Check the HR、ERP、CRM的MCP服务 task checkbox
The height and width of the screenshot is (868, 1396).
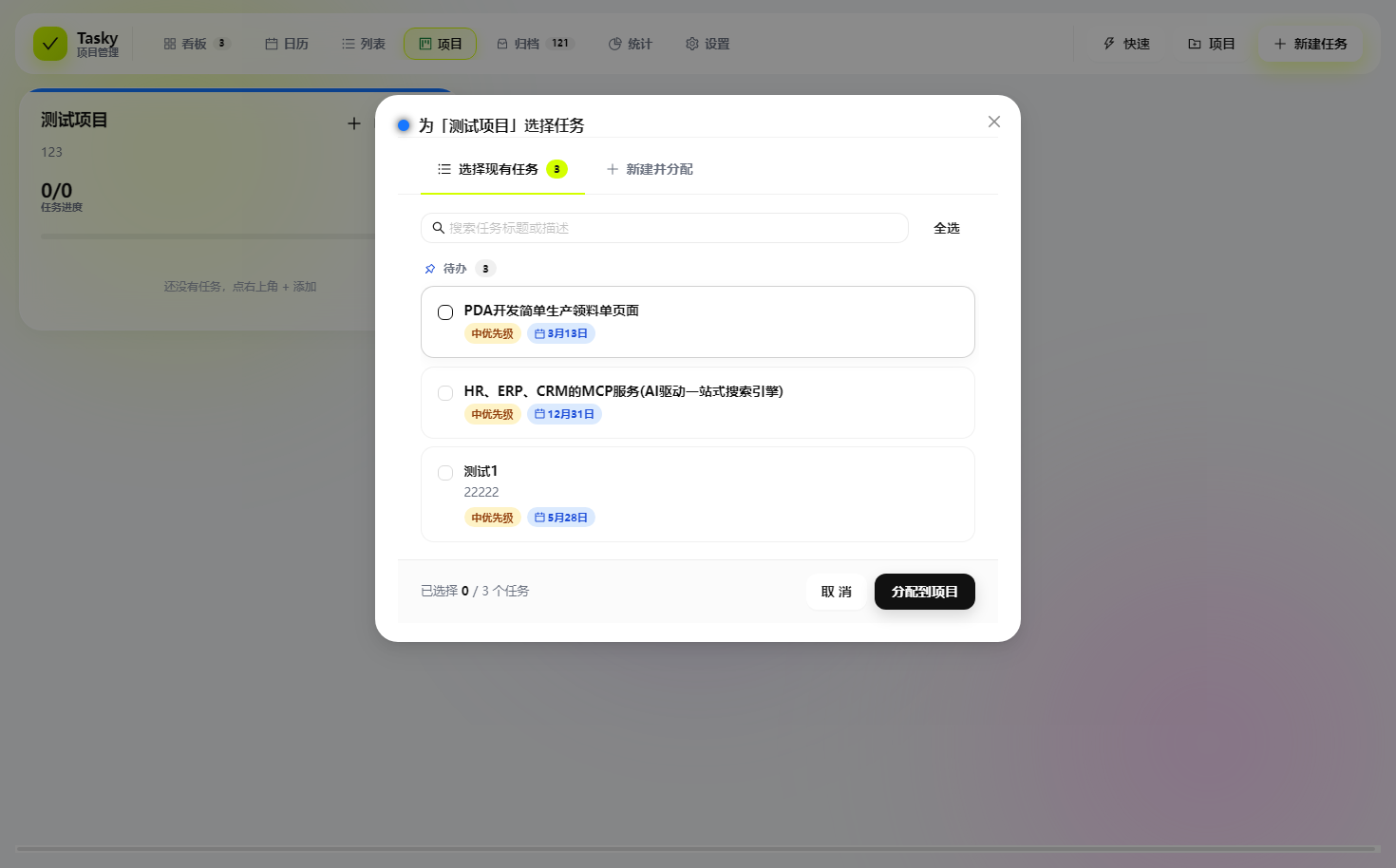pyautogui.click(x=445, y=393)
